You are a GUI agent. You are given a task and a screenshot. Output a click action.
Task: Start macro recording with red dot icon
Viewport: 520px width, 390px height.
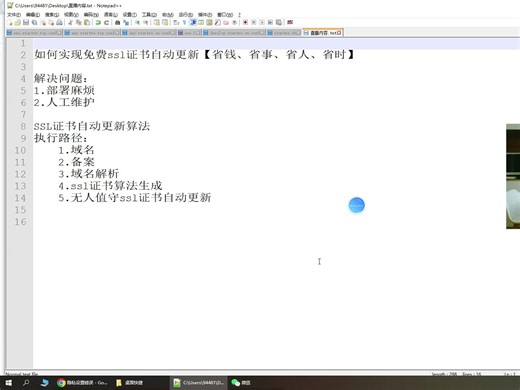pos(245,23)
